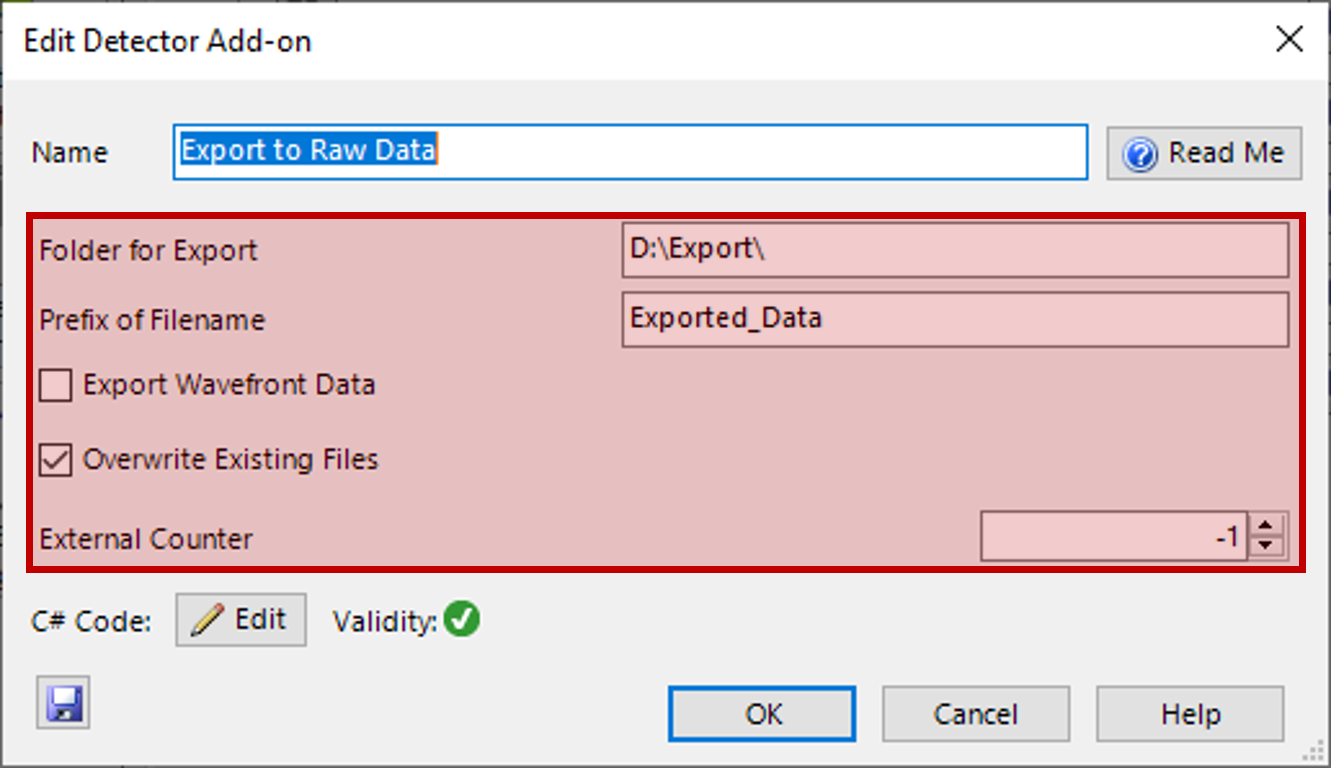Close the Edit Detector Add-on dialog
This screenshot has width=1331, height=768.
tap(1290, 40)
